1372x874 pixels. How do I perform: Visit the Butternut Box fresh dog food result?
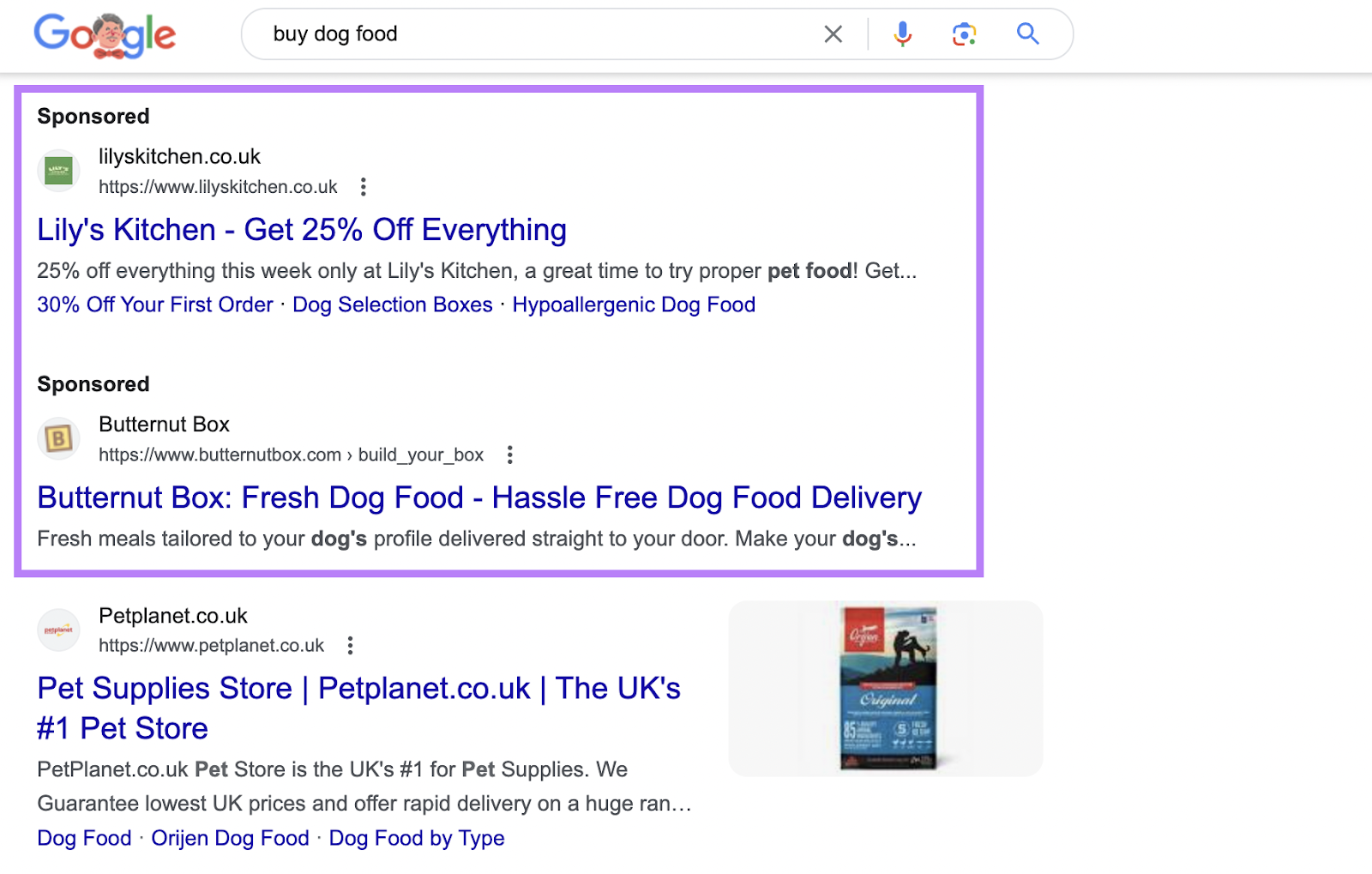point(478,497)
